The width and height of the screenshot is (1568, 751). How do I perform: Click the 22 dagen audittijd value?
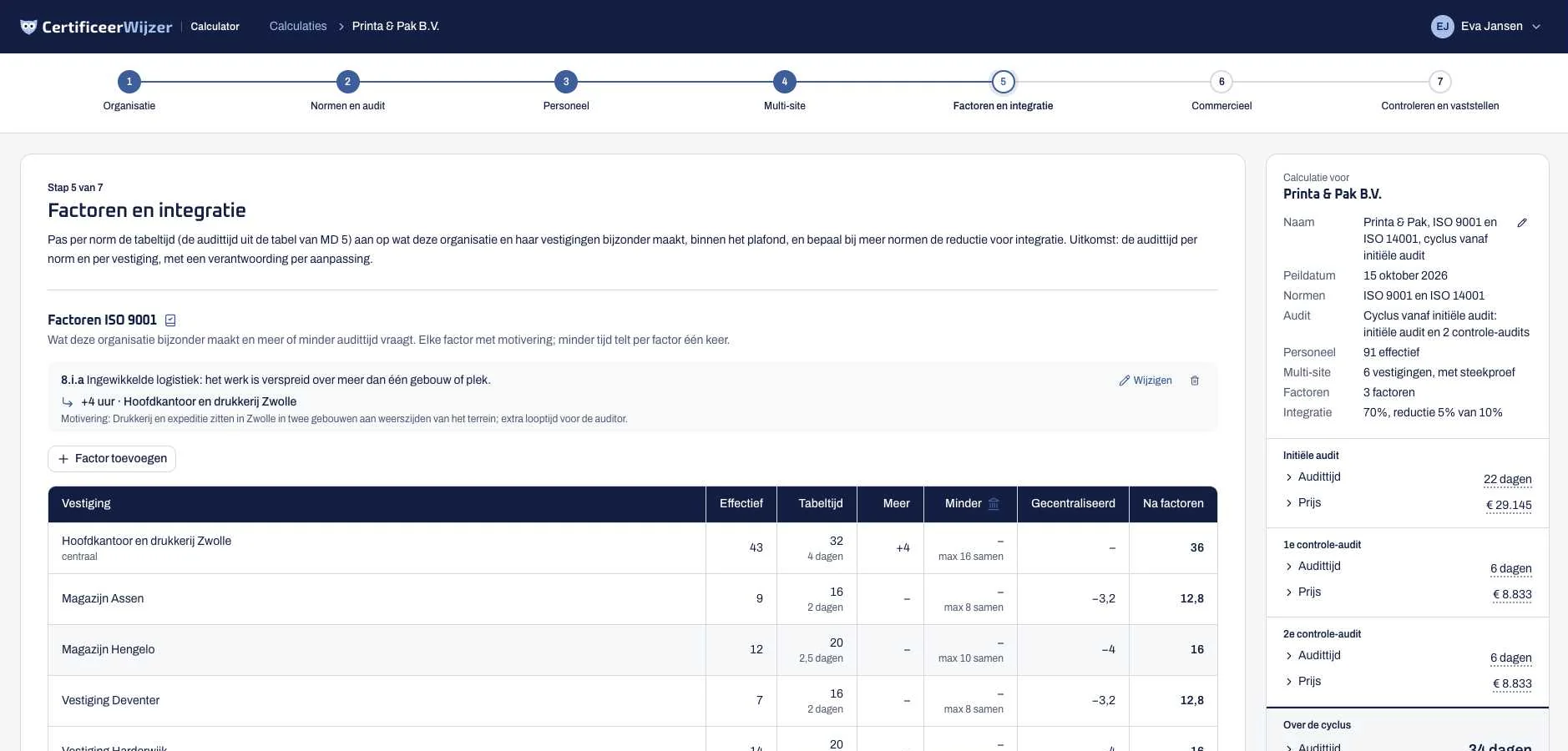coord(1508,479)
